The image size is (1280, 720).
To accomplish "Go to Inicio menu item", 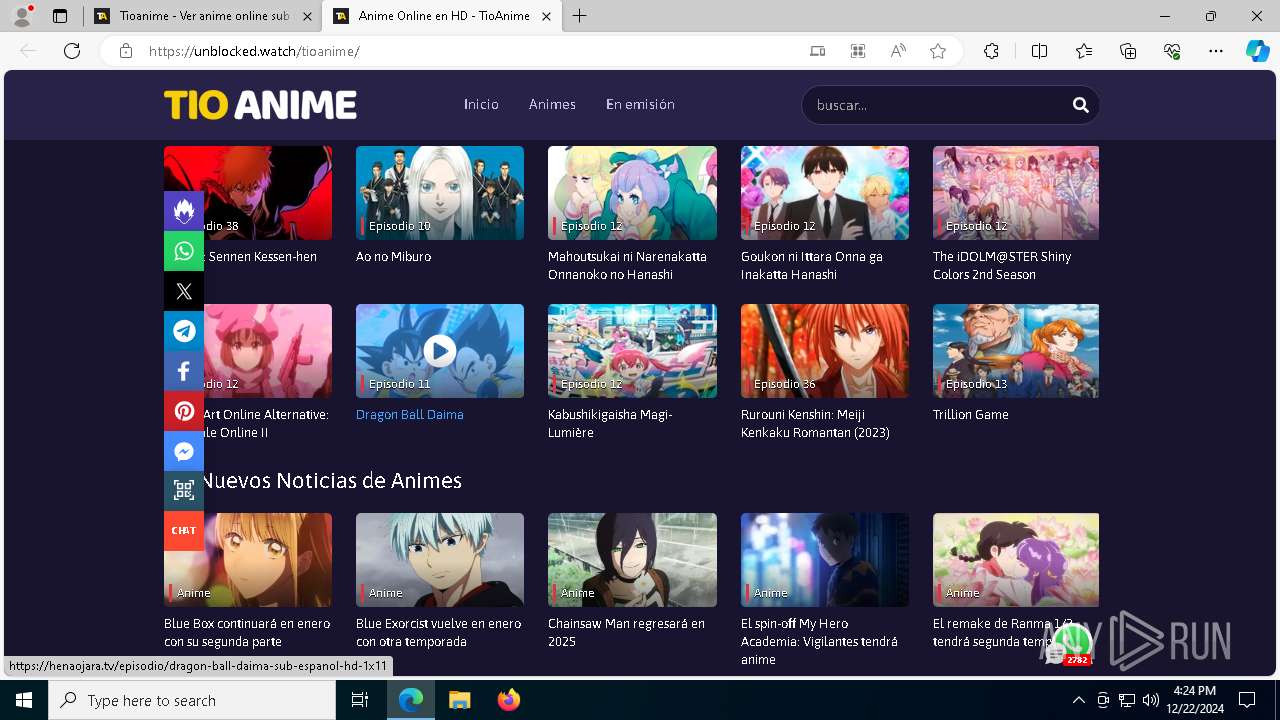I will pyautogui.click(x=481, y=104).
